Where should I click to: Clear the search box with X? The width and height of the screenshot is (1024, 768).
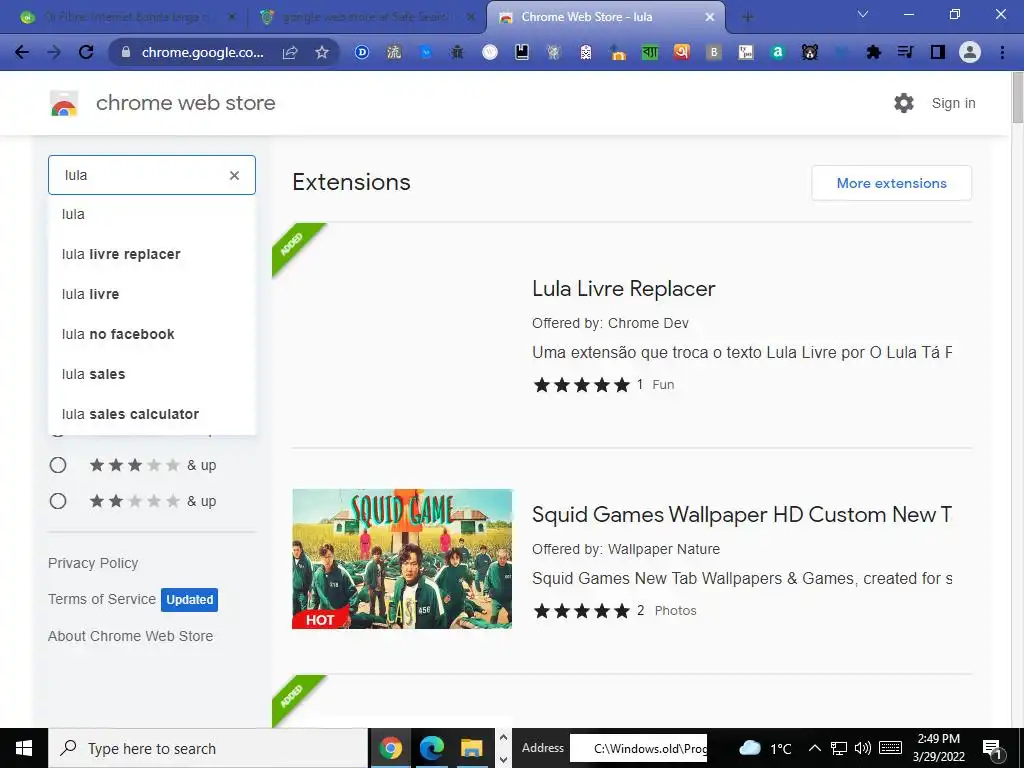coord(234,175)
